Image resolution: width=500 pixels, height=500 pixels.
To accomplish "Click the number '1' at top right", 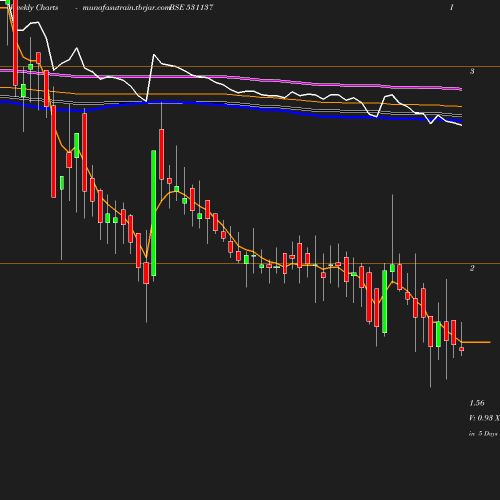I will pos(452,7).
